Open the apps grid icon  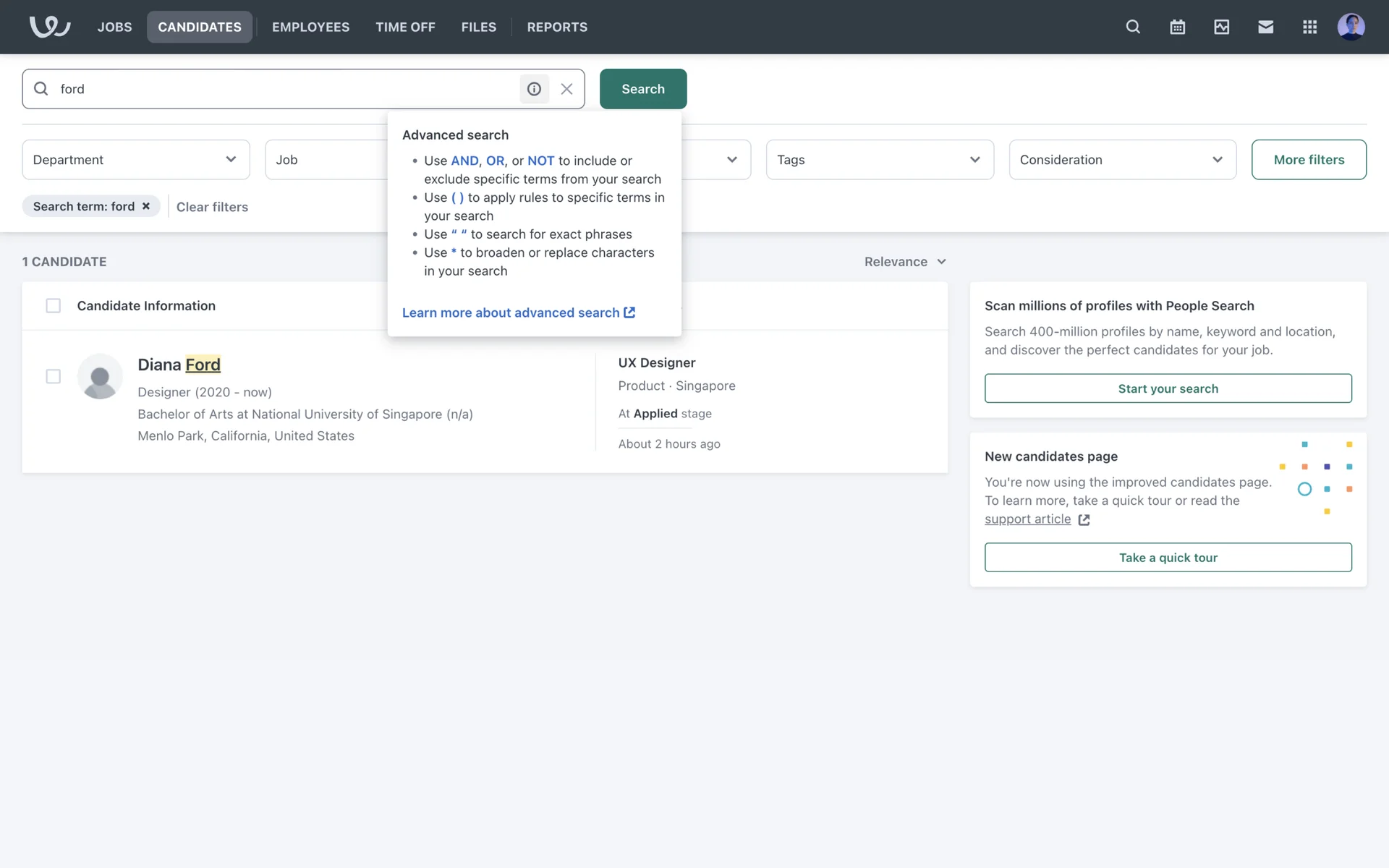[x=1309, y=27]
